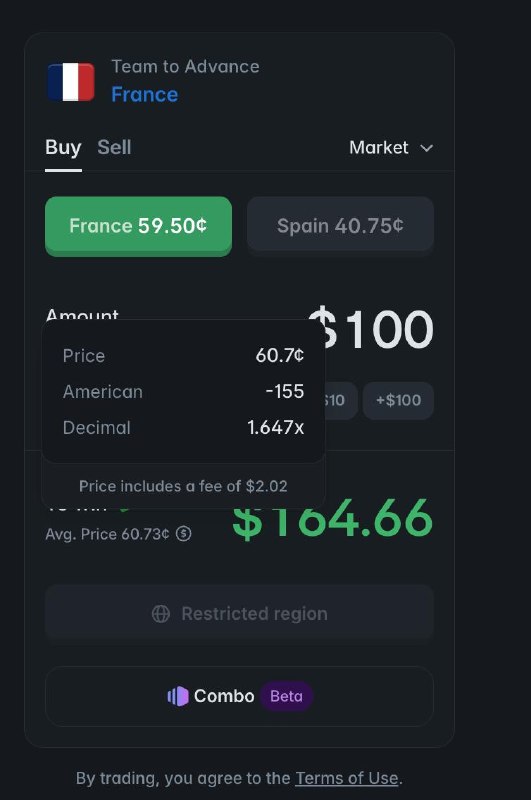Click the France flag icon
Viewport: 531px width, 800px height.
pyautogui.click(x=71, y=82)
